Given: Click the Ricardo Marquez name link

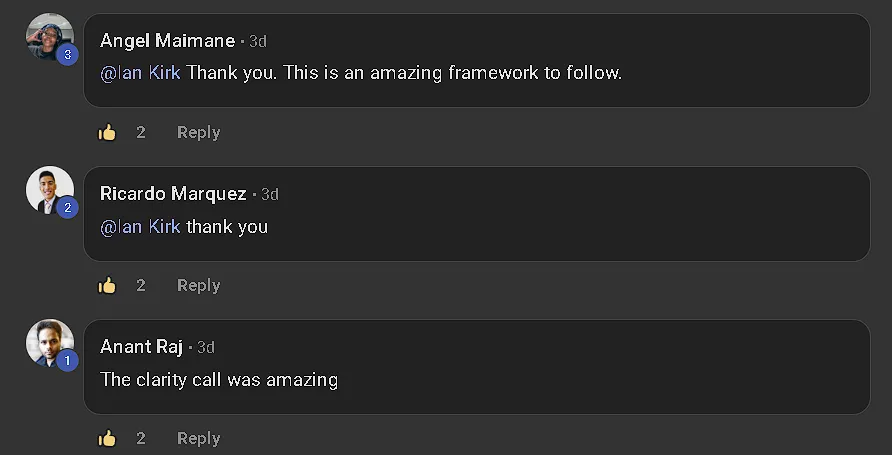Looking at the screenshot, I should click(173, 194).
